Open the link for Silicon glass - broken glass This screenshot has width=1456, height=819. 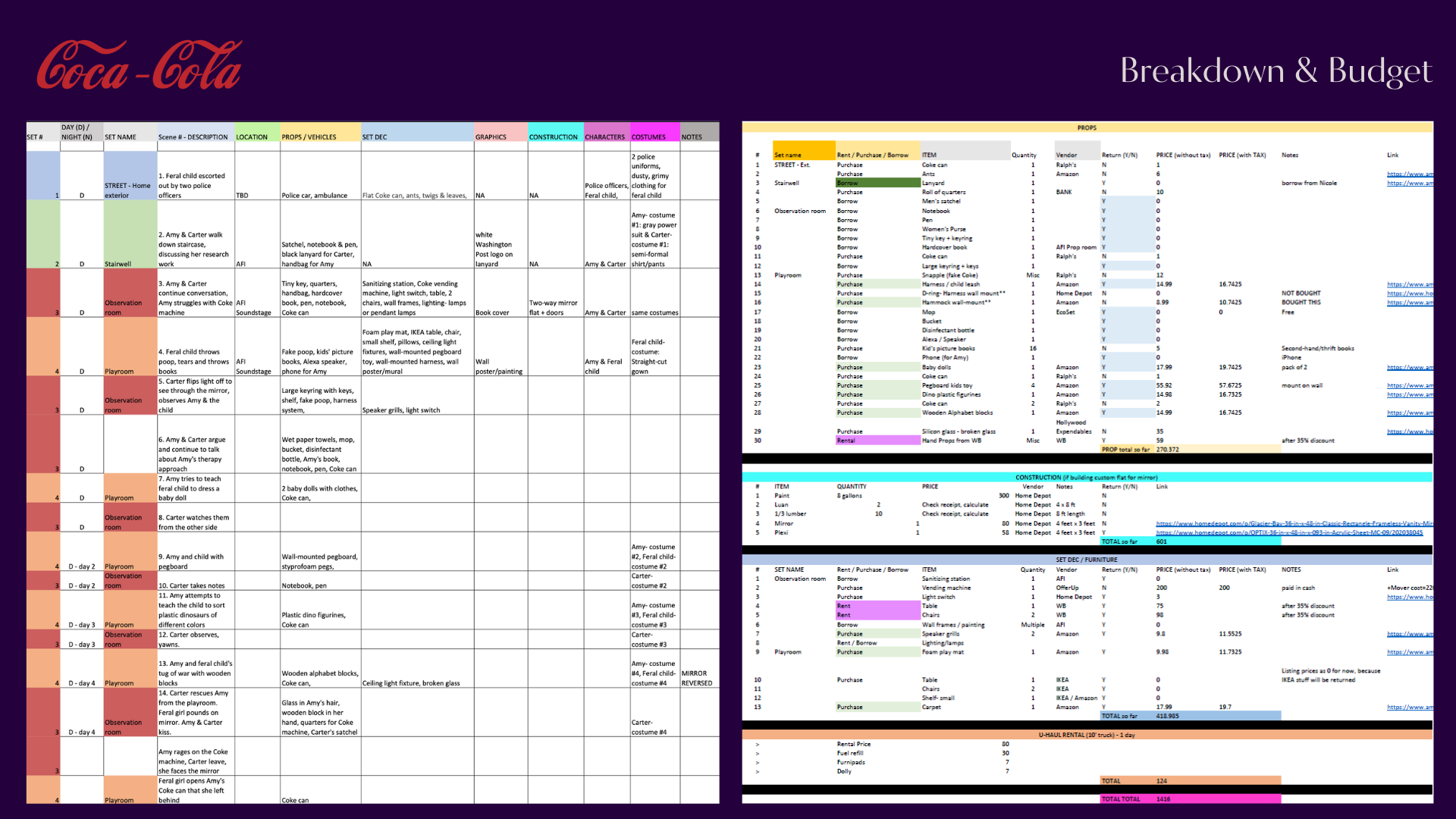[1410, 431]
